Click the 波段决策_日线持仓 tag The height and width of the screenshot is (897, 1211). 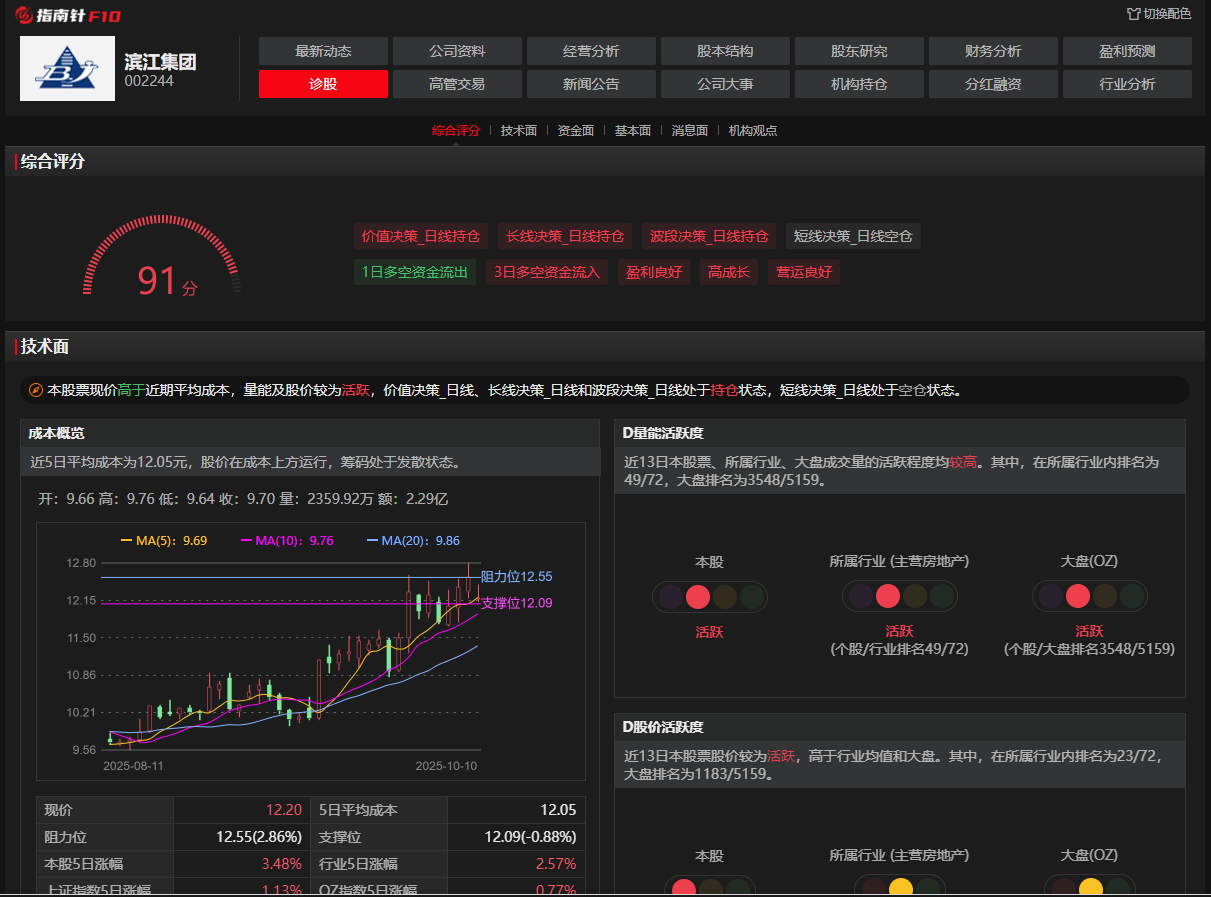[709, 236]
